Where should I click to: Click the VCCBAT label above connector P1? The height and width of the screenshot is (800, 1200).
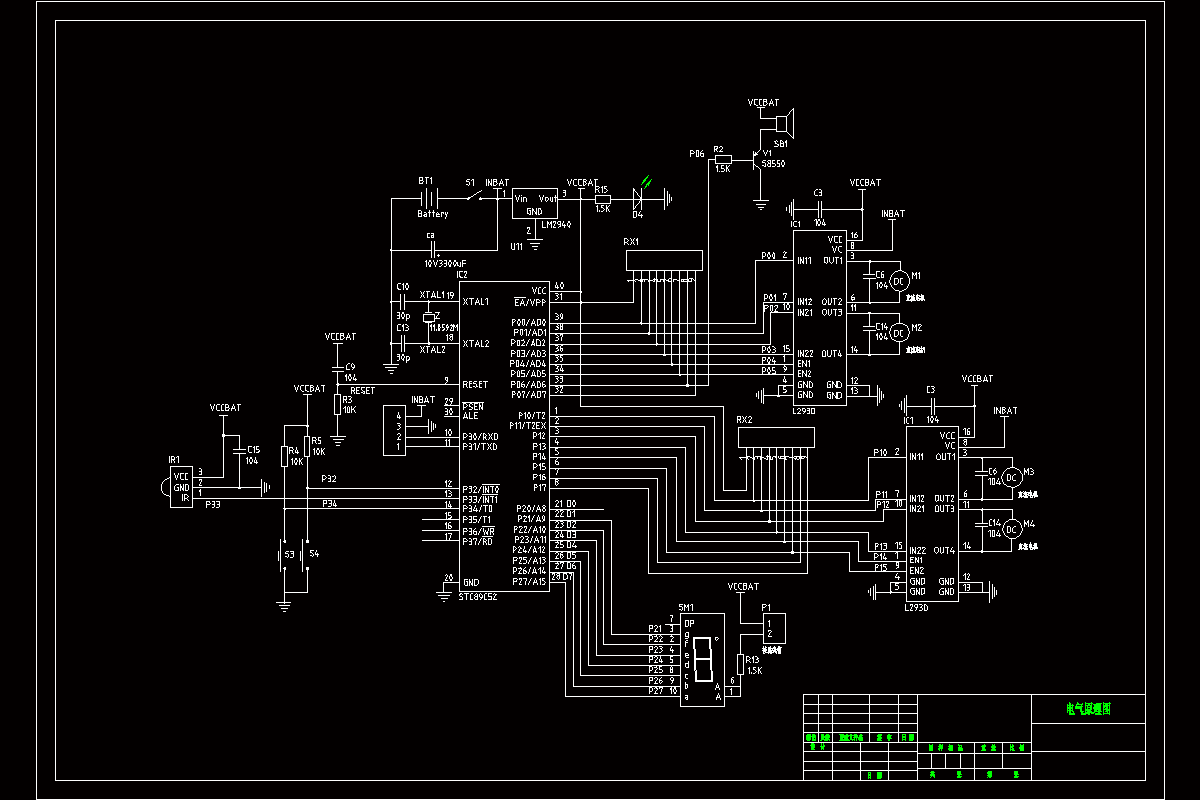tap(743, 586)
